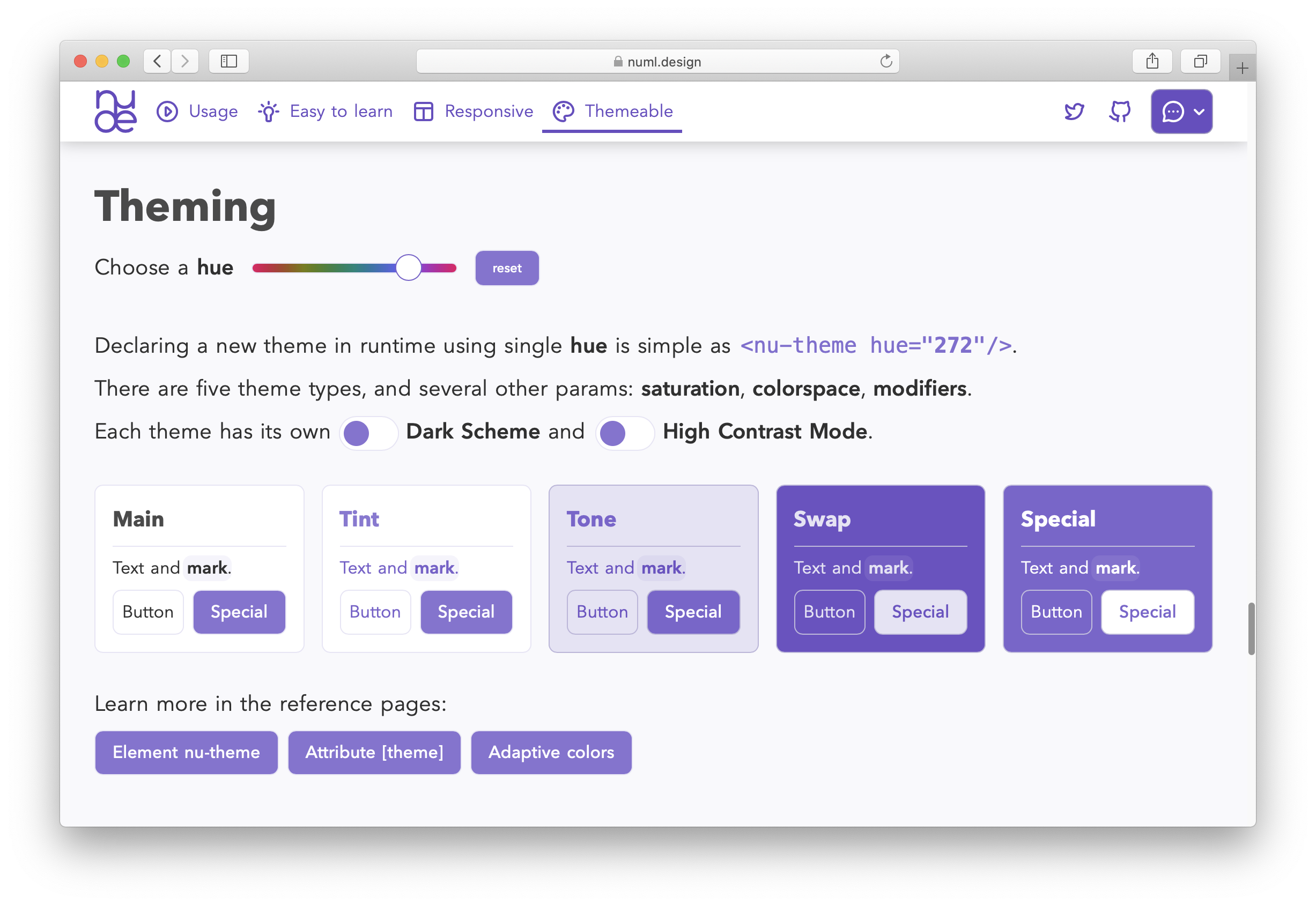Open the Element nu-theme reference link
Screen dimensions: 1316x906
coord(186,752)
